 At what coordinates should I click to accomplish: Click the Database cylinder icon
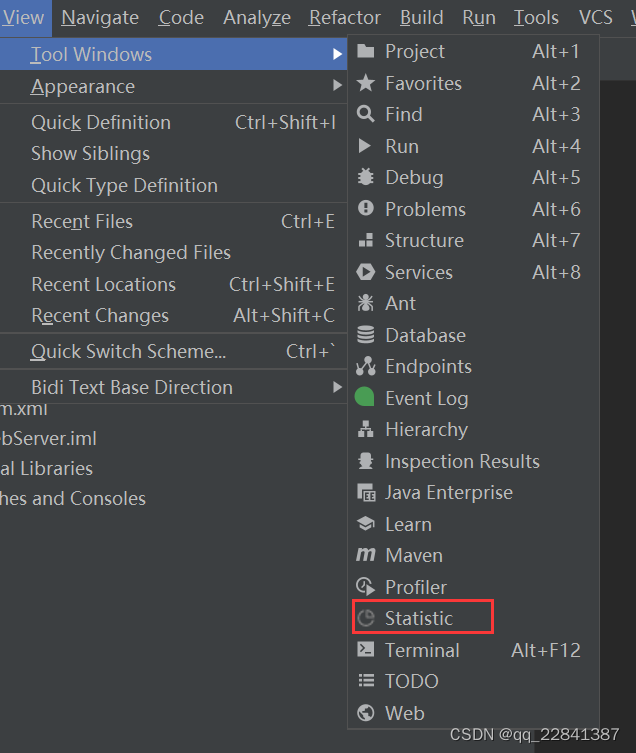pyautogui.click(x=366, y=335)
